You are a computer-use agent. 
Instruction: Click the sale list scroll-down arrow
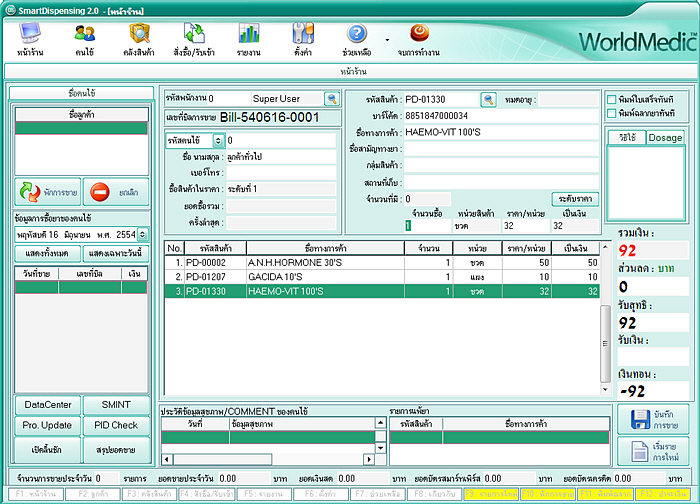(605, 389)
